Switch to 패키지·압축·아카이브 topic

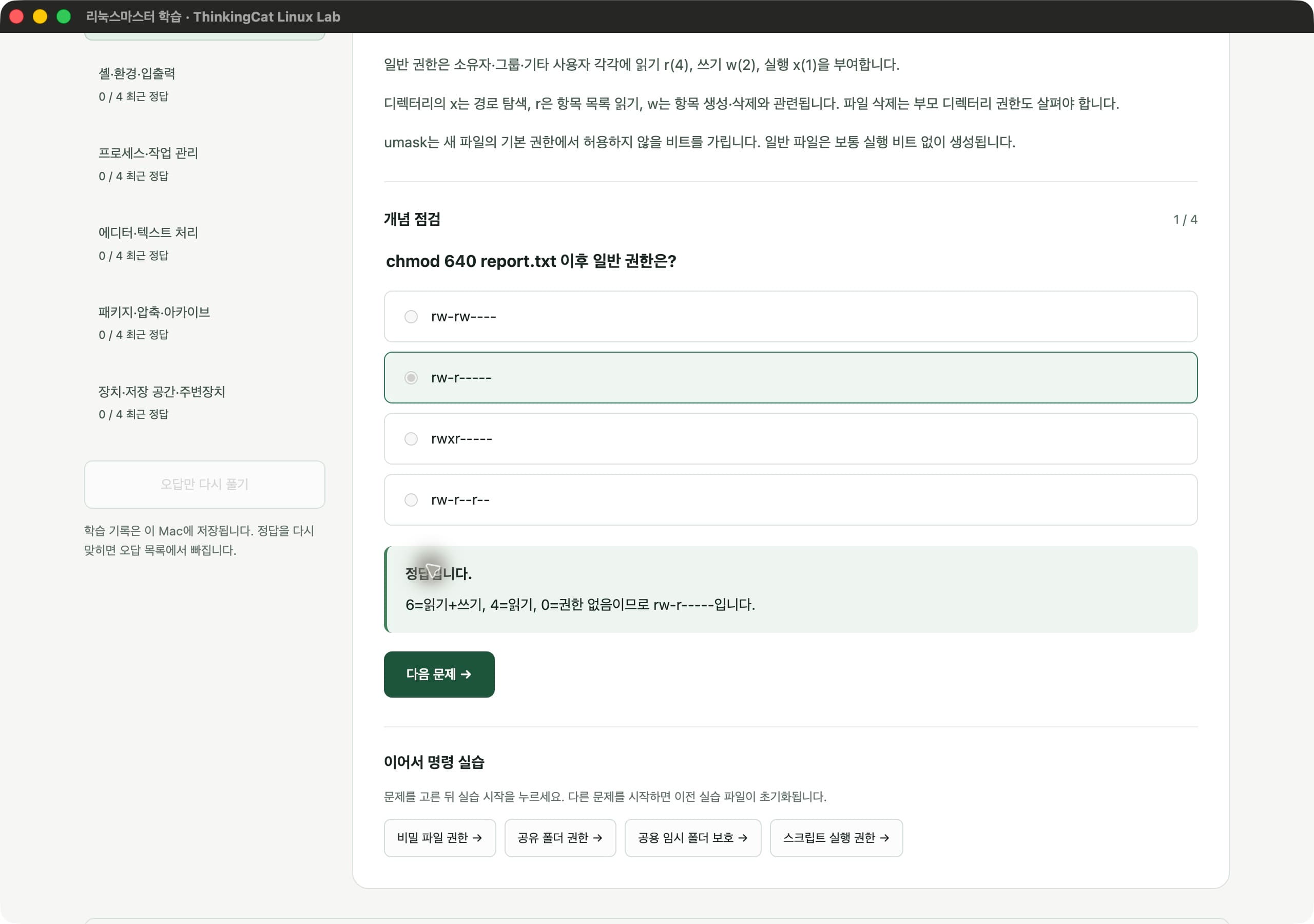click(x=204, y=323)
